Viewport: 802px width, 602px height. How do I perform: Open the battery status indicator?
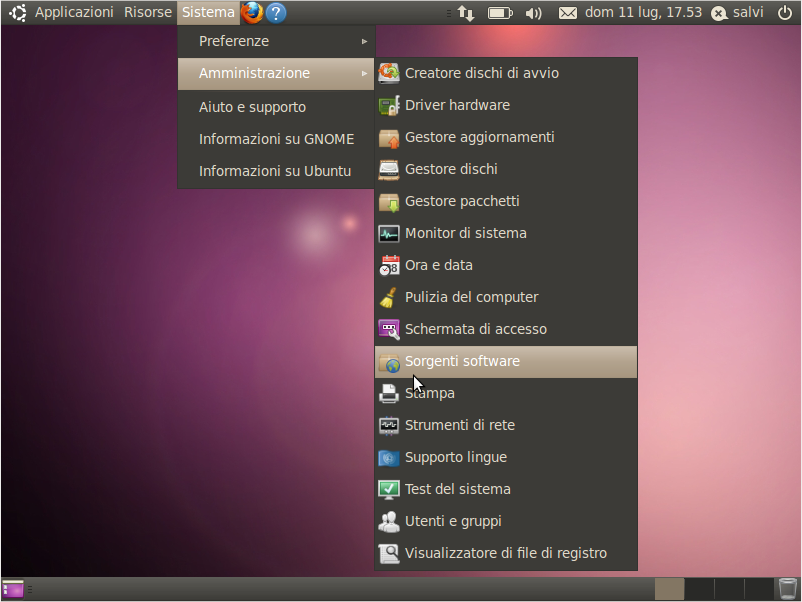click(x=500, y=13)
